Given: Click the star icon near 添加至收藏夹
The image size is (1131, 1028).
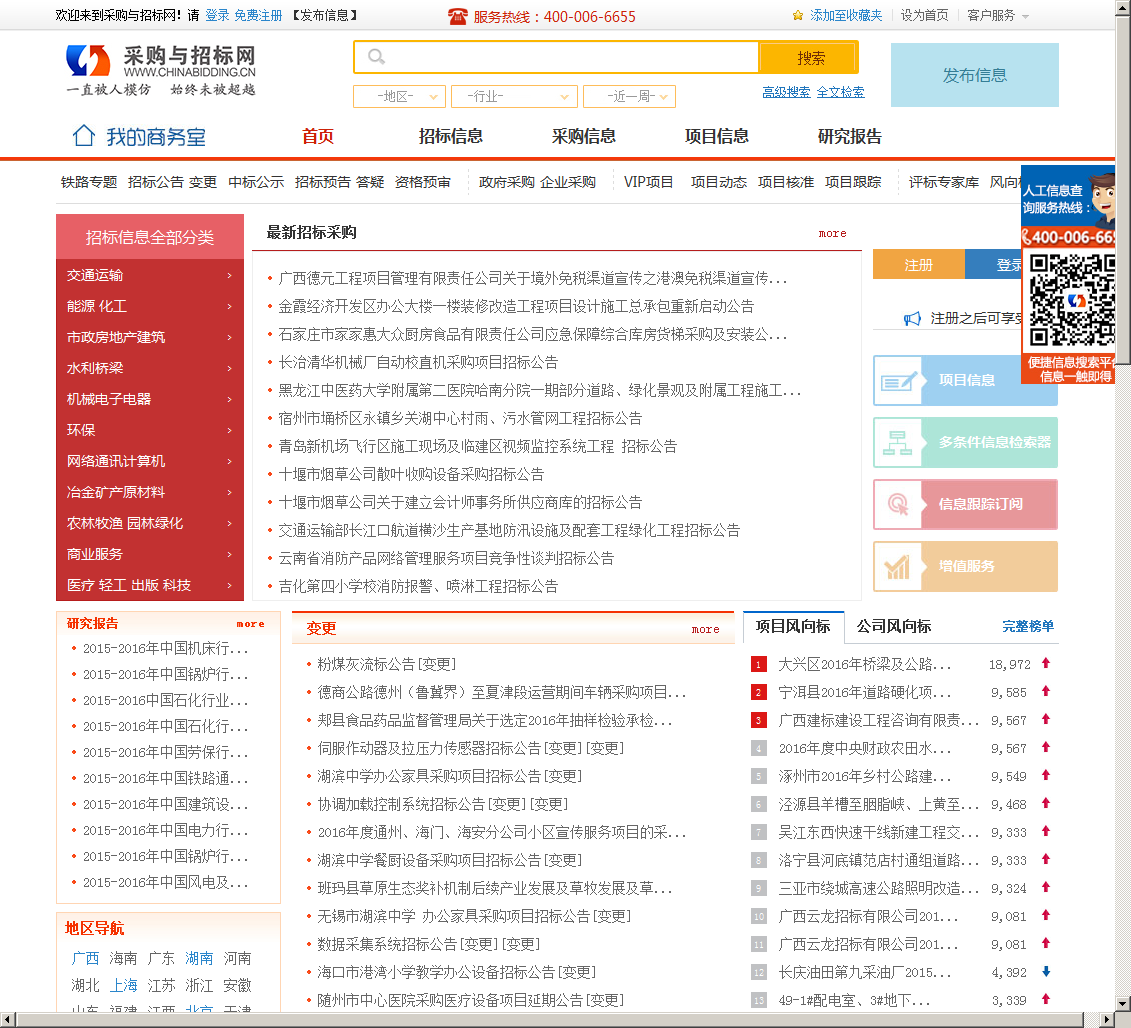Looking at the screenshot, I should (798, 15).
